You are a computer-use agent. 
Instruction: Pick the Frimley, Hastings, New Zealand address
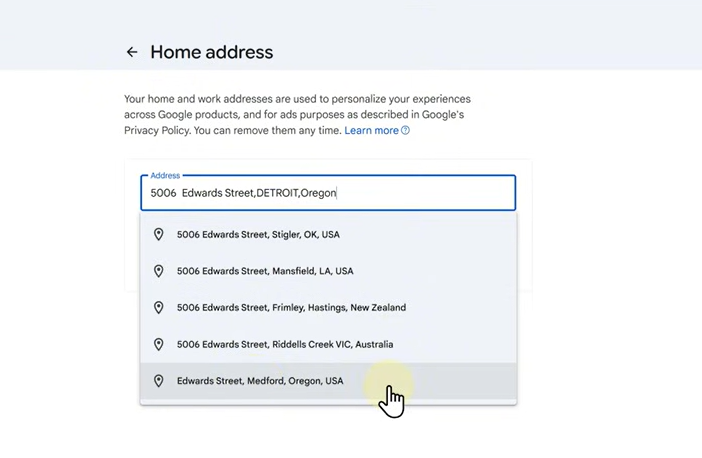pos(291,308)
